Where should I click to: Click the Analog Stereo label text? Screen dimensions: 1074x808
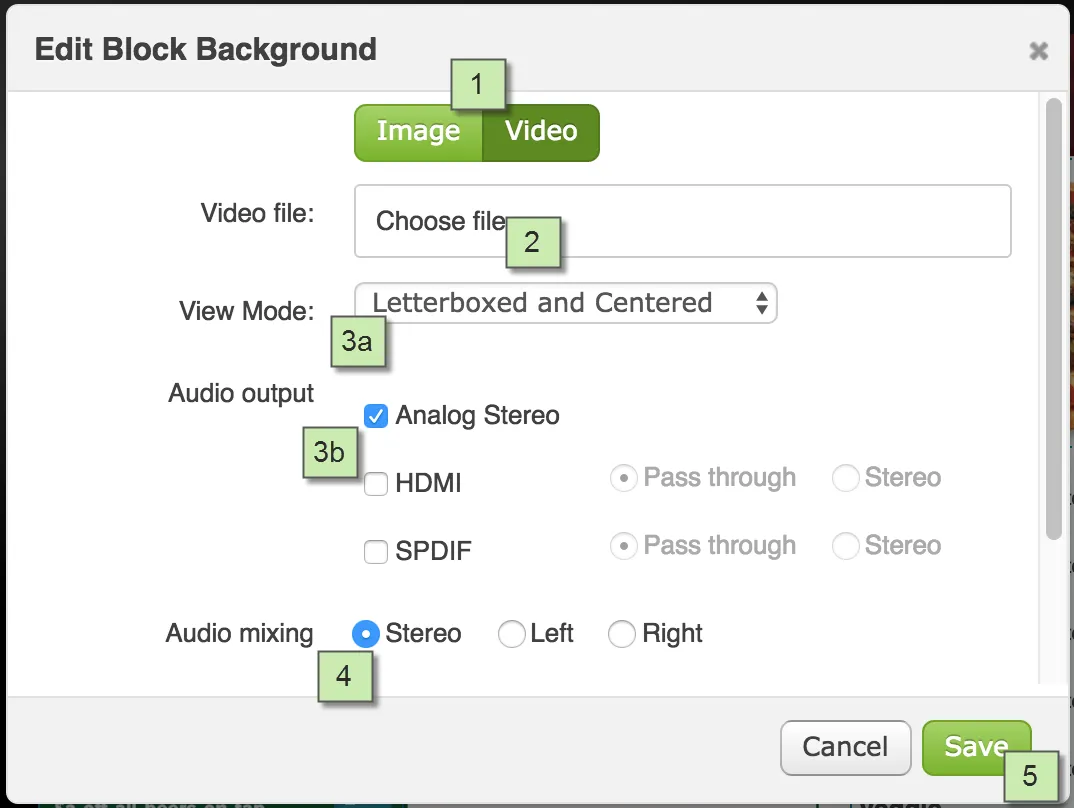click(477, 416)
